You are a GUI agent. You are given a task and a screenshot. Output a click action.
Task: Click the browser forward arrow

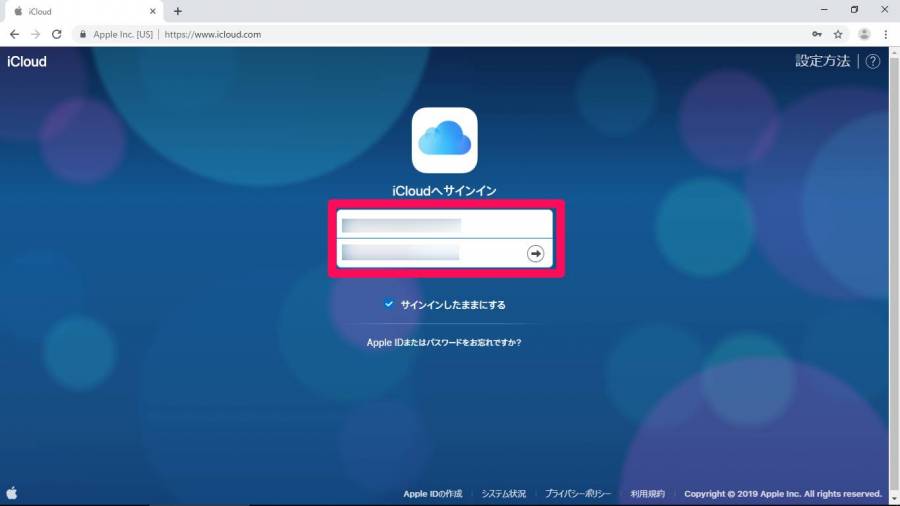click(36, 34)
